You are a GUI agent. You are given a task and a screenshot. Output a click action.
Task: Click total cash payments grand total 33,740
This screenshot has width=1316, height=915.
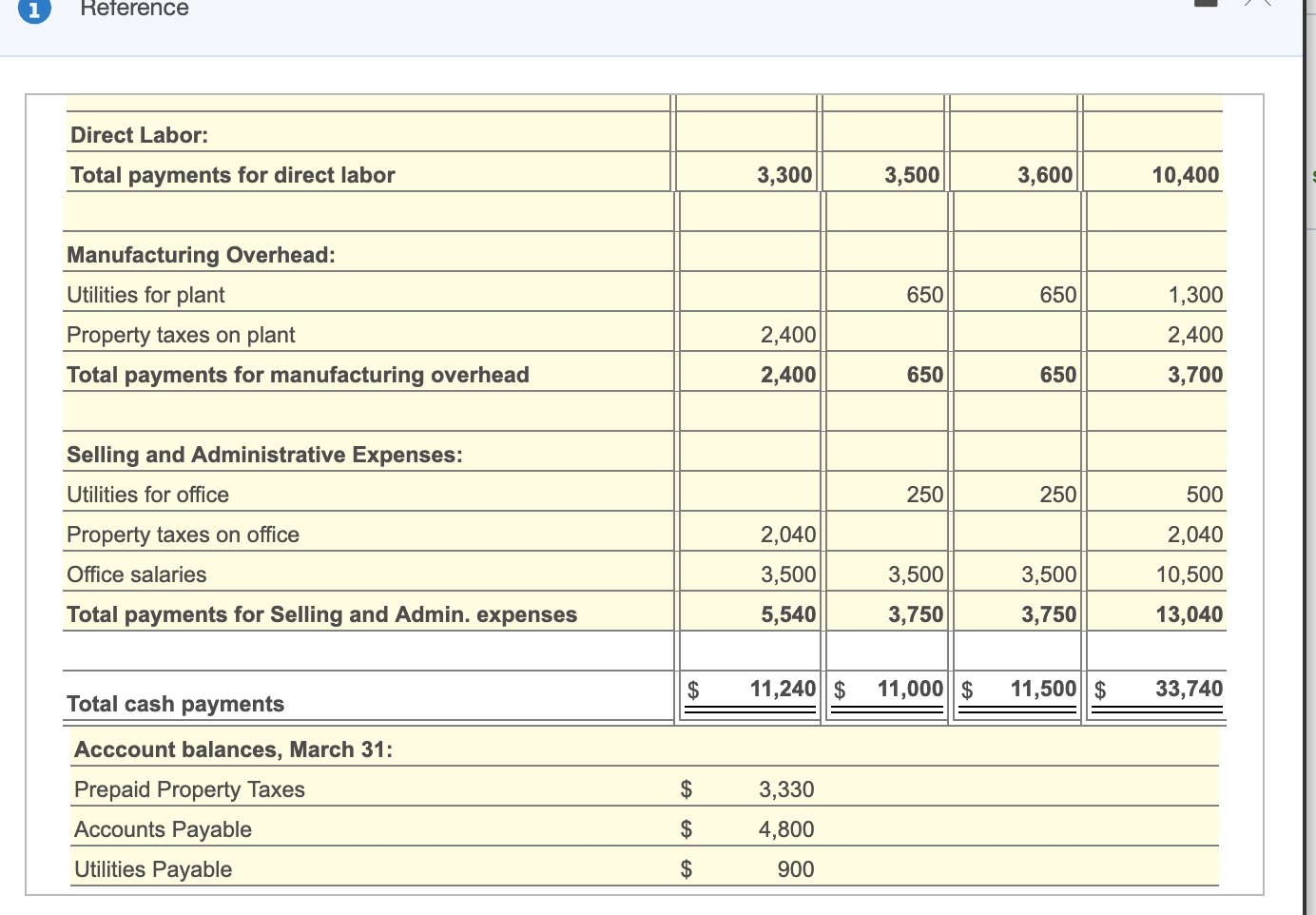pos(1190,689)
